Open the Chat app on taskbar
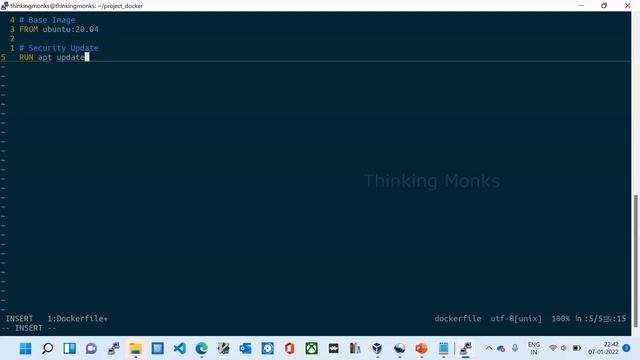The height and width of the screenshot is (360, 640). tap(91, 349)
